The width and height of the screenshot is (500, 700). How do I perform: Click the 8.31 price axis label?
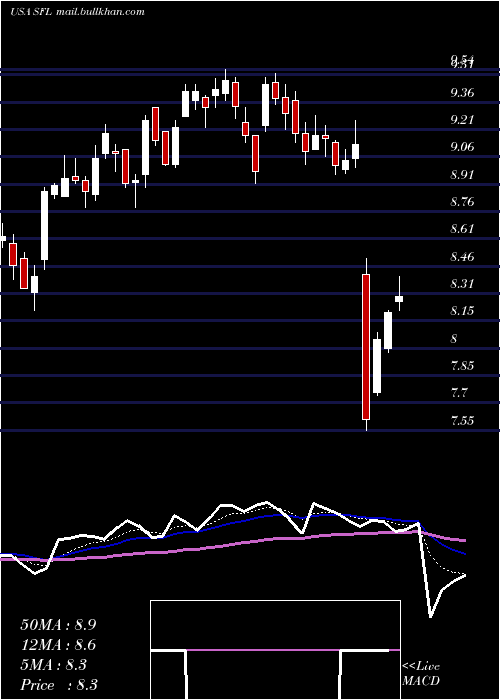pos(462,284)
